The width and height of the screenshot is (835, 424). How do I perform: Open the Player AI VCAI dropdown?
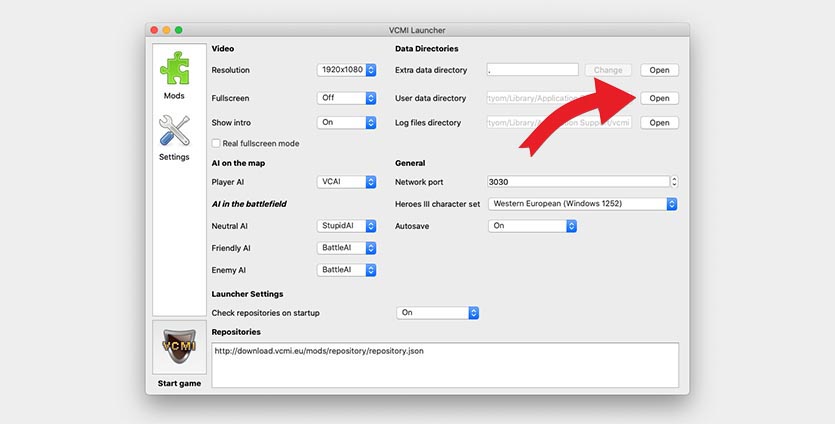coord(347,182)
